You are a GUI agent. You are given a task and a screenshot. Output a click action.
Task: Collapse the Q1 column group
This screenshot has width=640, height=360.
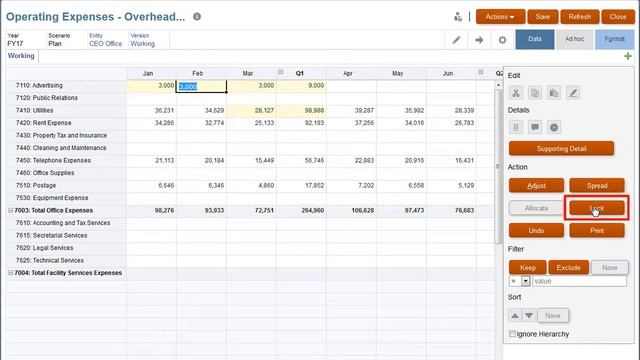(x=280, y=72)
